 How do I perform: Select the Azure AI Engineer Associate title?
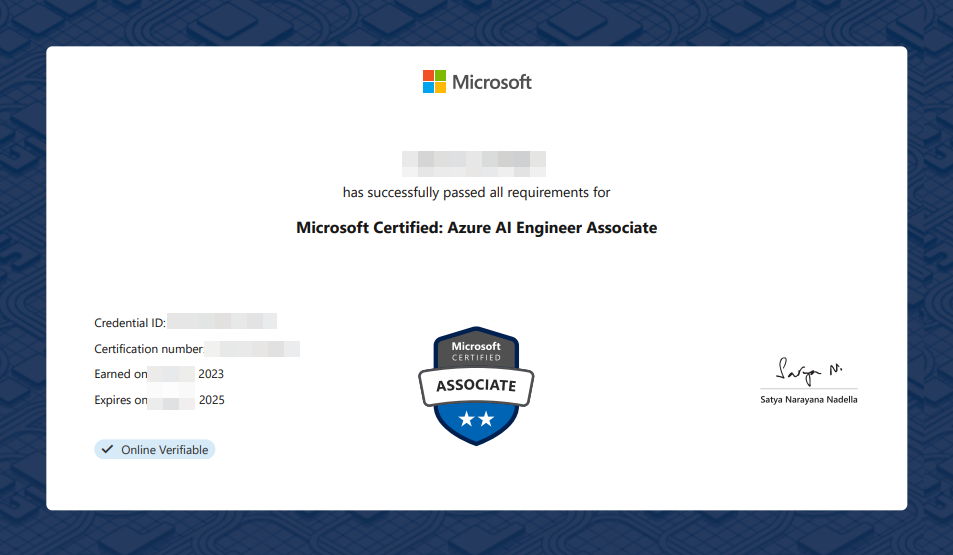coord(476,228)
